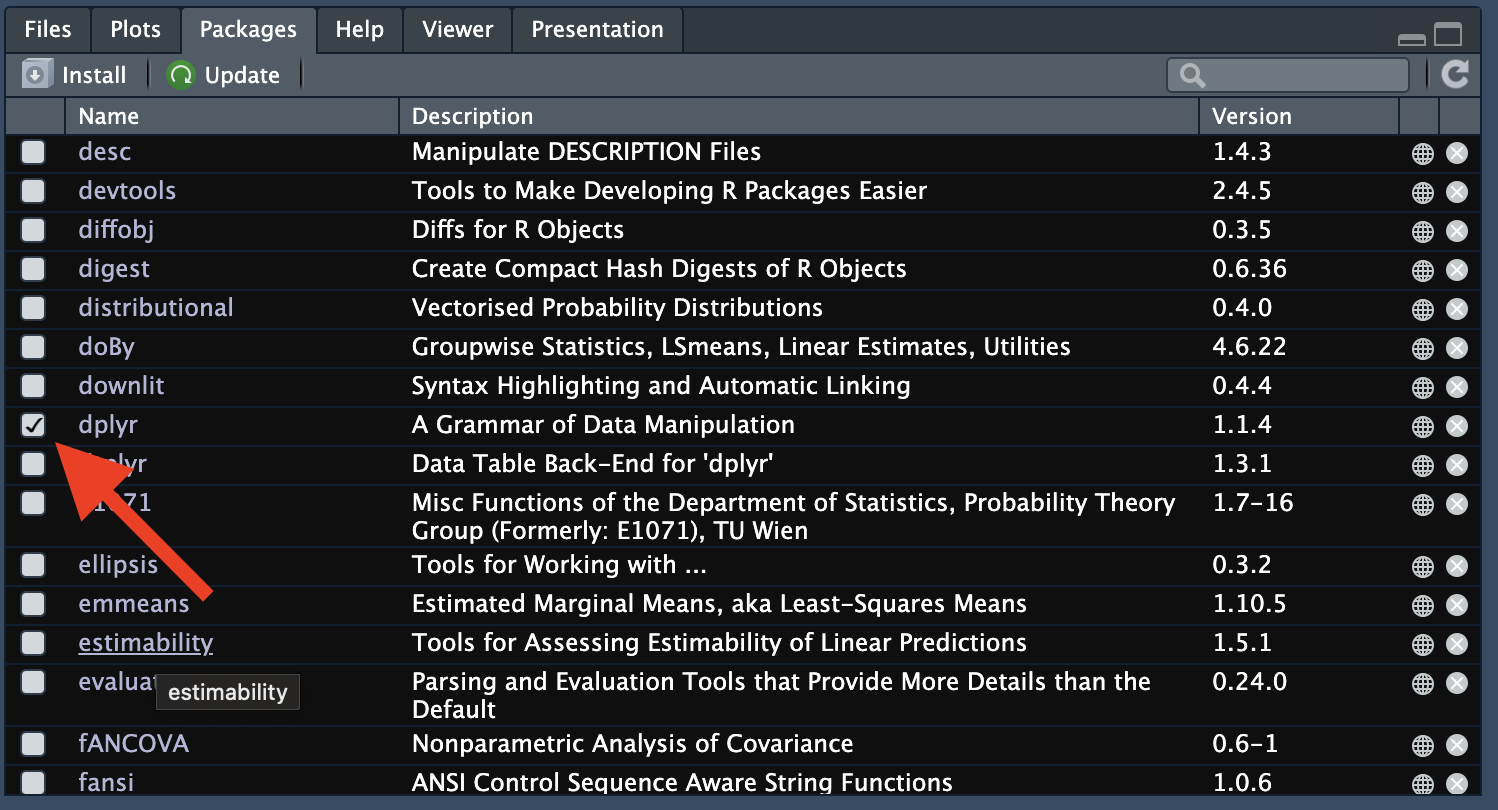
Task: Remove the emmeans package using X icon
Action: (1457, 606)
